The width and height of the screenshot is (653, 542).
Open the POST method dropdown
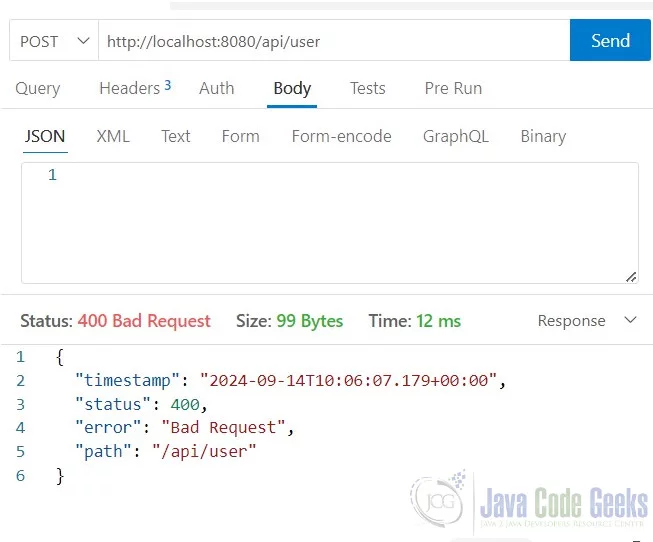(54, 41)
